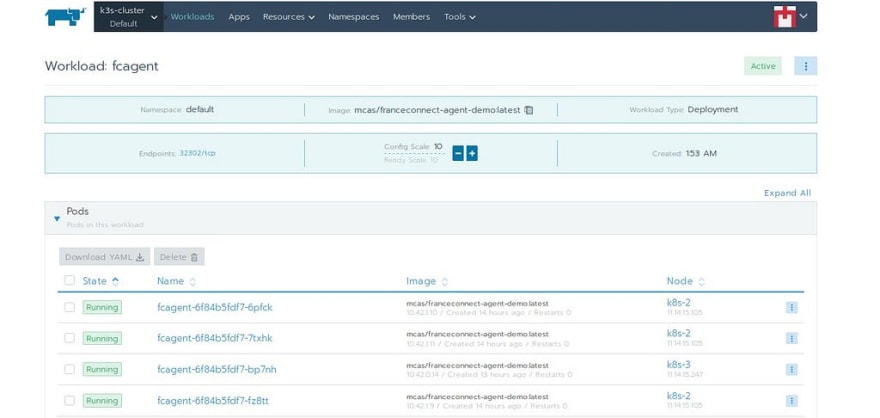Open pod fcagent-6f84b5fdf7-fz8tt

(213, 401)
